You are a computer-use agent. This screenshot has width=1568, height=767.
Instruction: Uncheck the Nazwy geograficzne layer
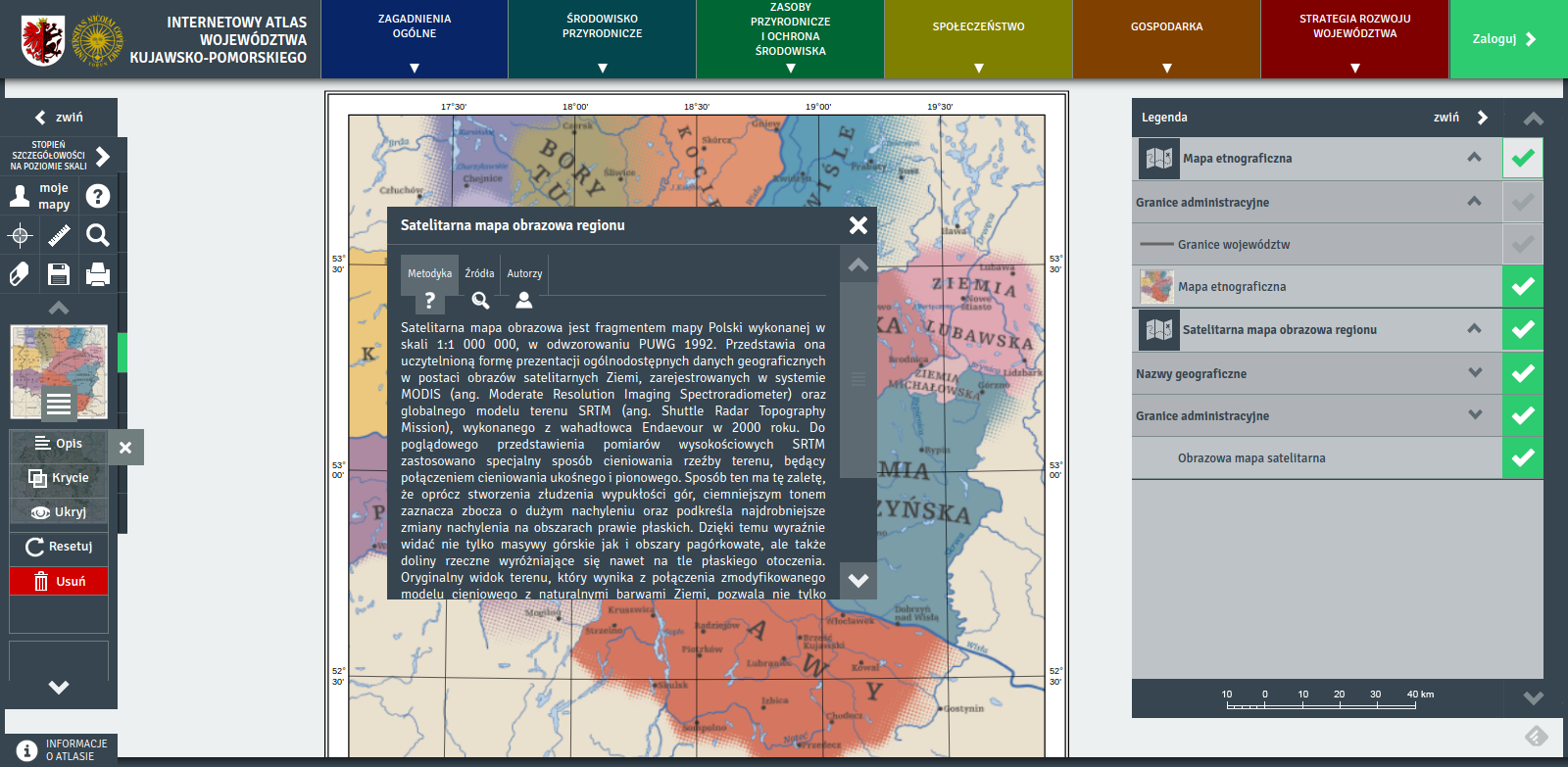point(1523,373)
